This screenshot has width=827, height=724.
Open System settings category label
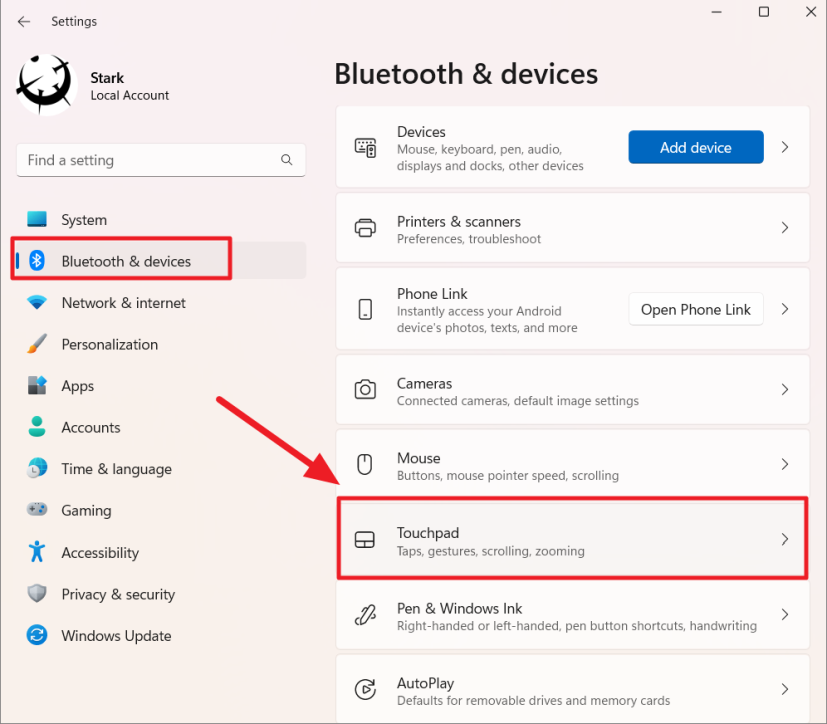pos(84,220)
